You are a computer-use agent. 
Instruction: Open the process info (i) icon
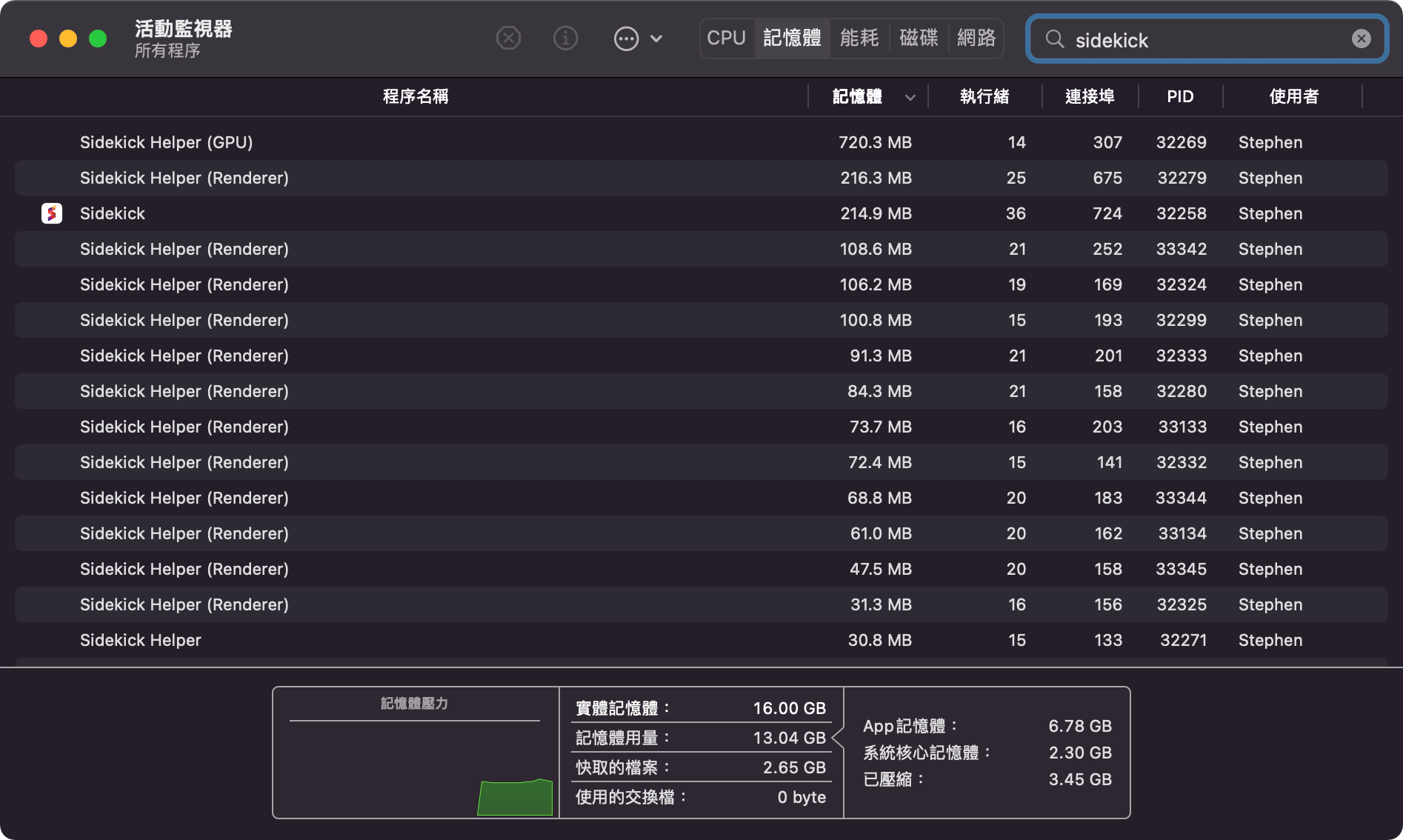point(566,38)
